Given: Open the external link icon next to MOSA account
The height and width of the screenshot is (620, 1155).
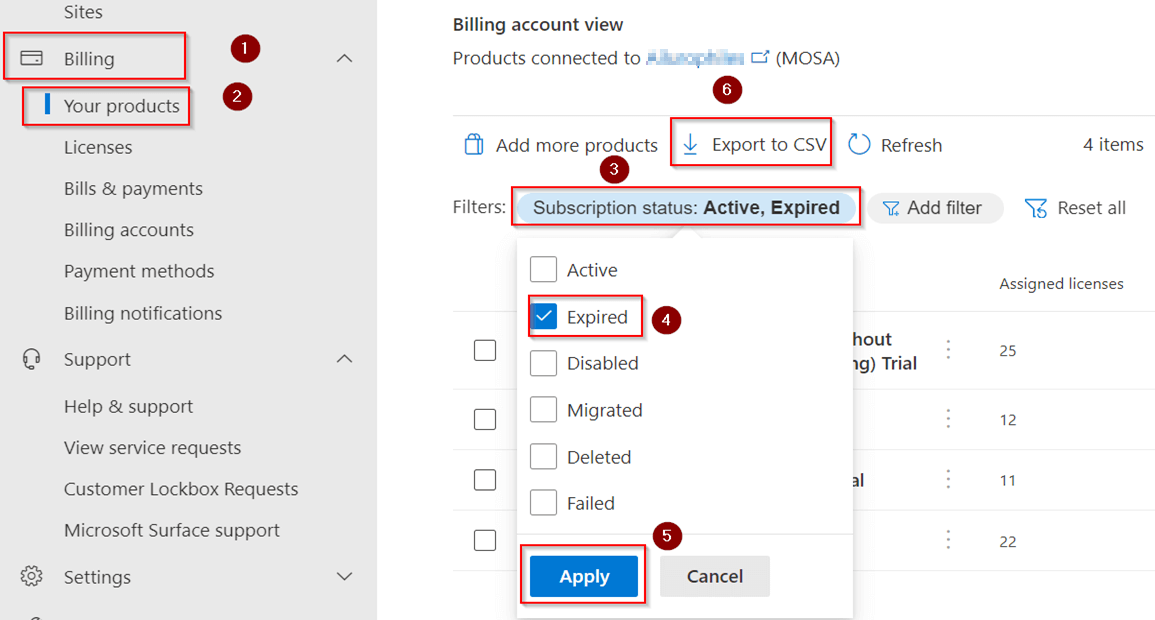Looking at the screenshot, I should tap(760, 57).
